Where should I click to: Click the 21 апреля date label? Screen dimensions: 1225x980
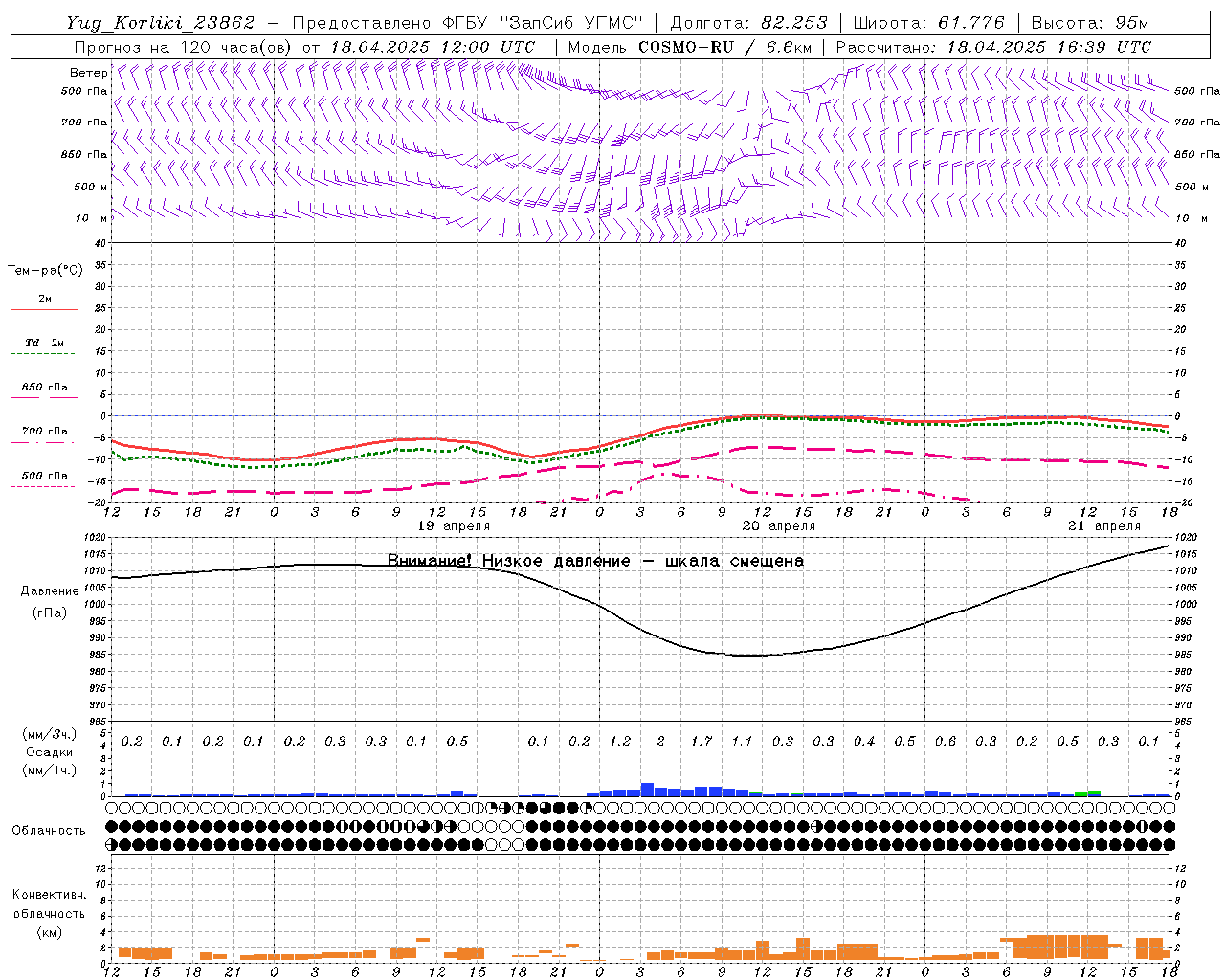[1104, 526]
